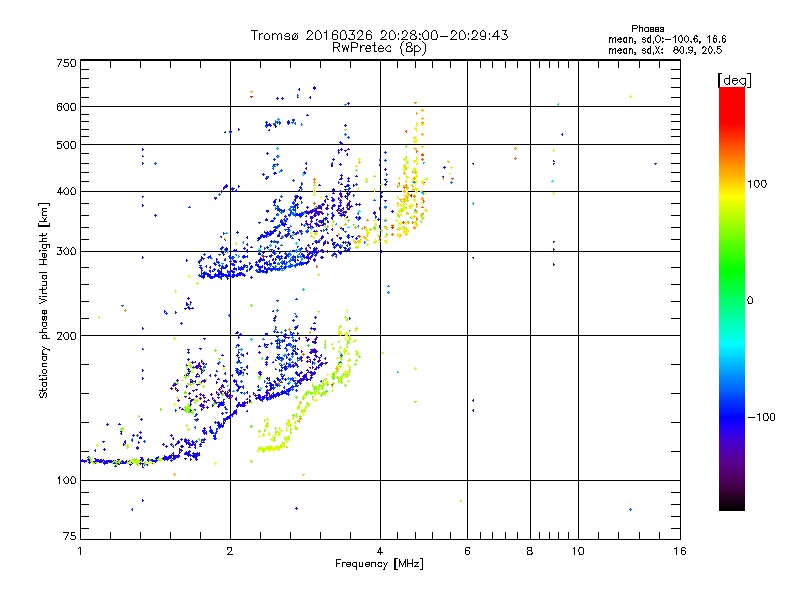
Task: Click the x-axis tick label "16"
Action: coord(680,551)
